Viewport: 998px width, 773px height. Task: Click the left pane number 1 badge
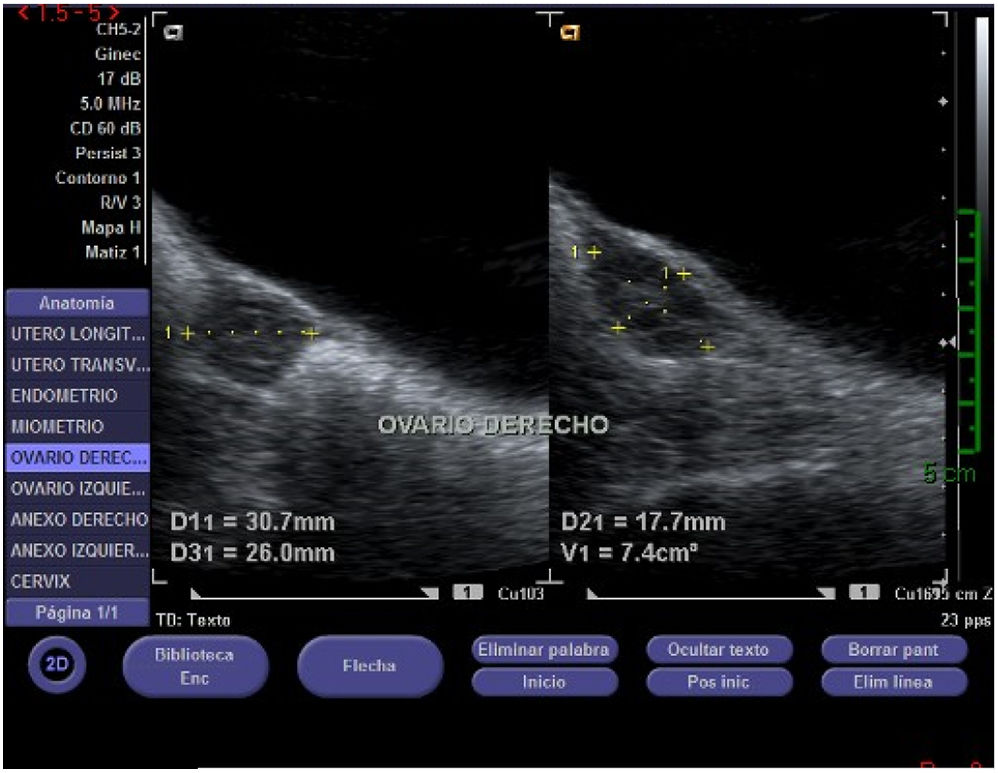(x=467, y=592)
